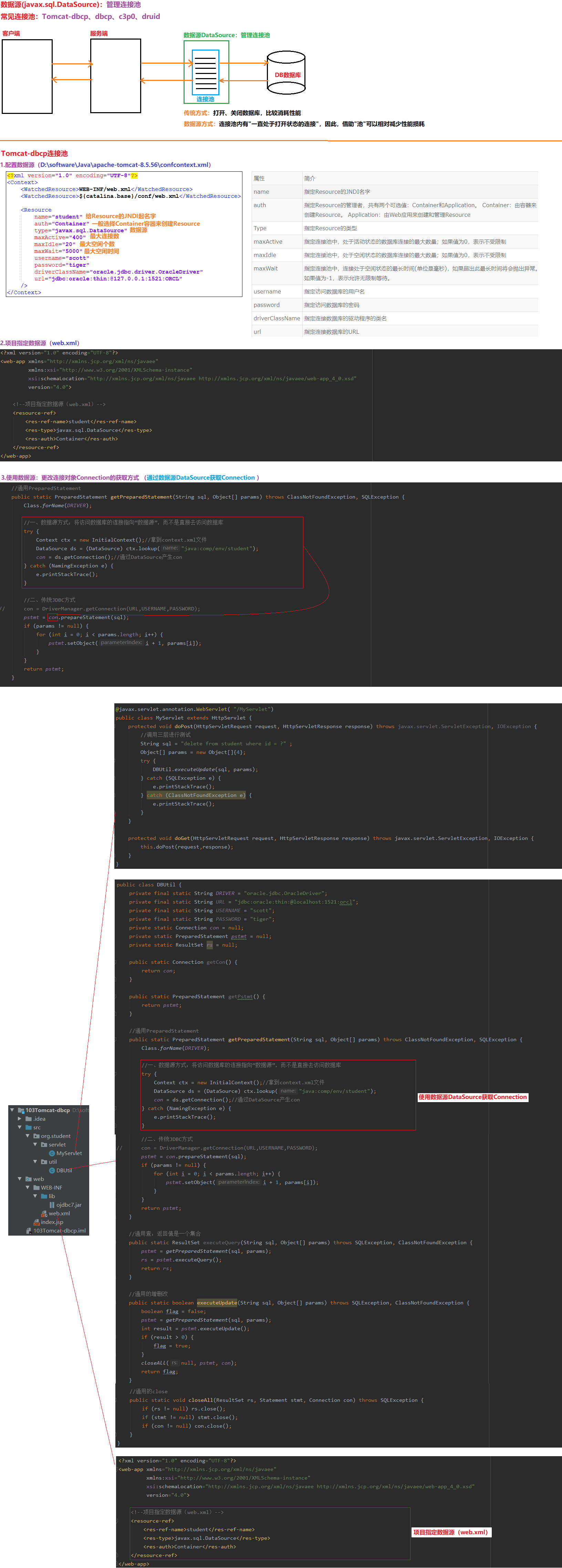562x1568 pixels.
Task: Open the index.jsp file
Action: click(x=52, y=1222)
